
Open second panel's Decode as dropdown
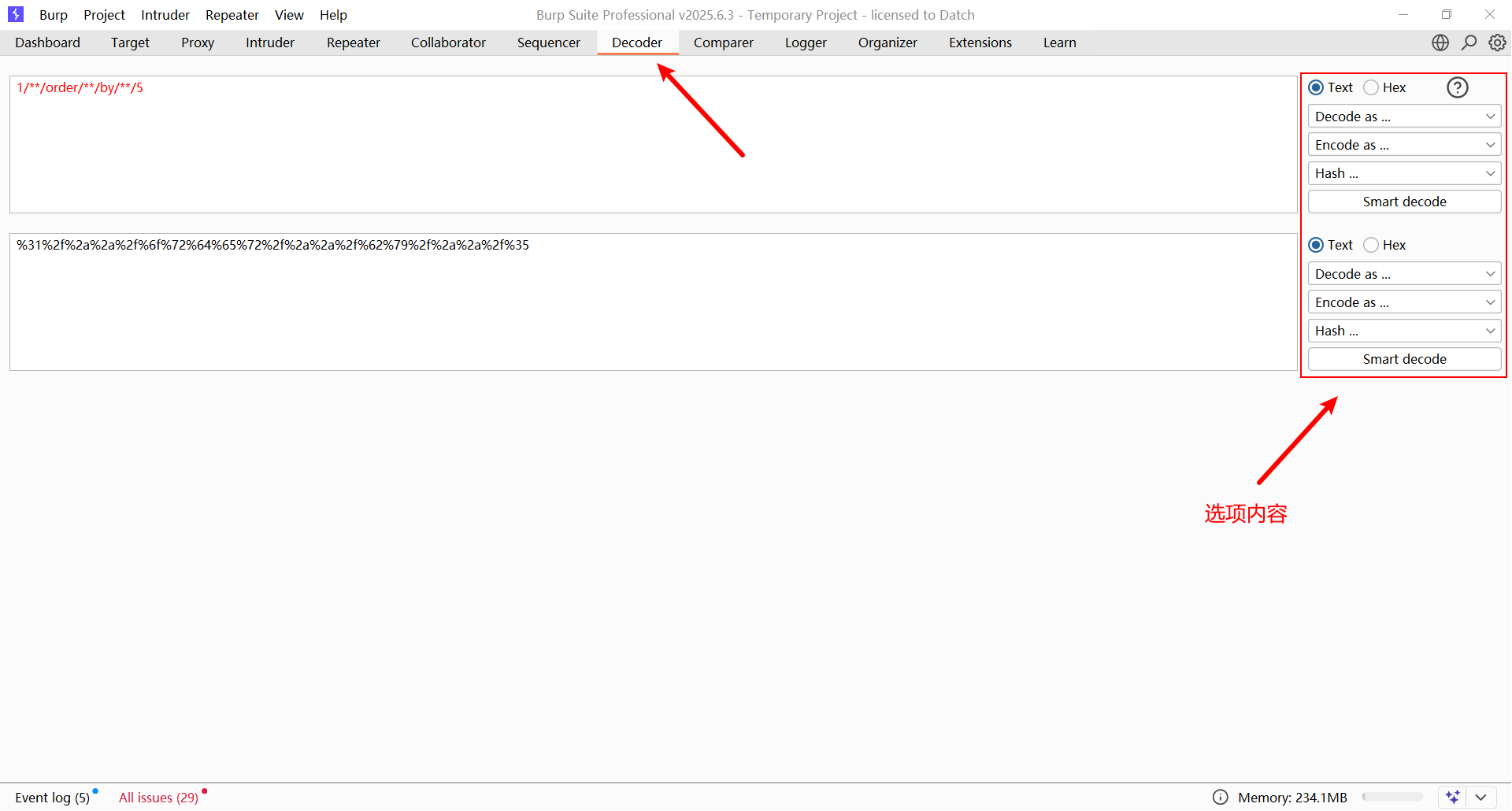pos(1404,274)
